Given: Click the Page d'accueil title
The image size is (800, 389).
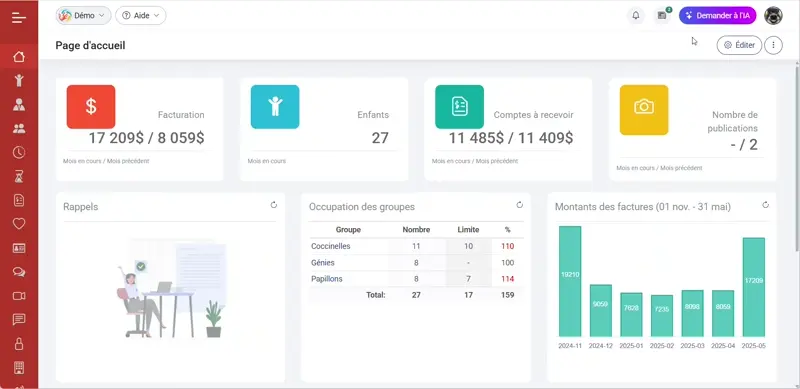Looking at the screenshot, I should (90, 45).
